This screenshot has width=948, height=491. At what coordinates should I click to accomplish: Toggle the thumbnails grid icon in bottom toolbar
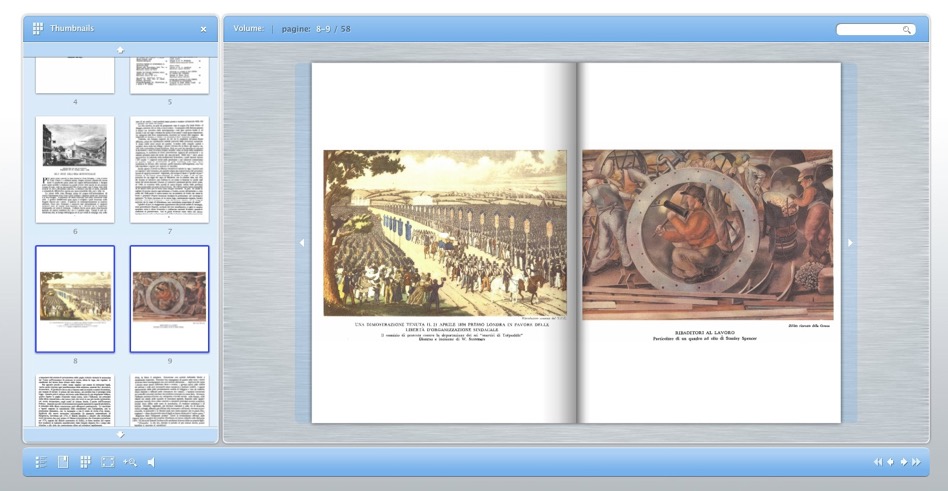(85, 462)
